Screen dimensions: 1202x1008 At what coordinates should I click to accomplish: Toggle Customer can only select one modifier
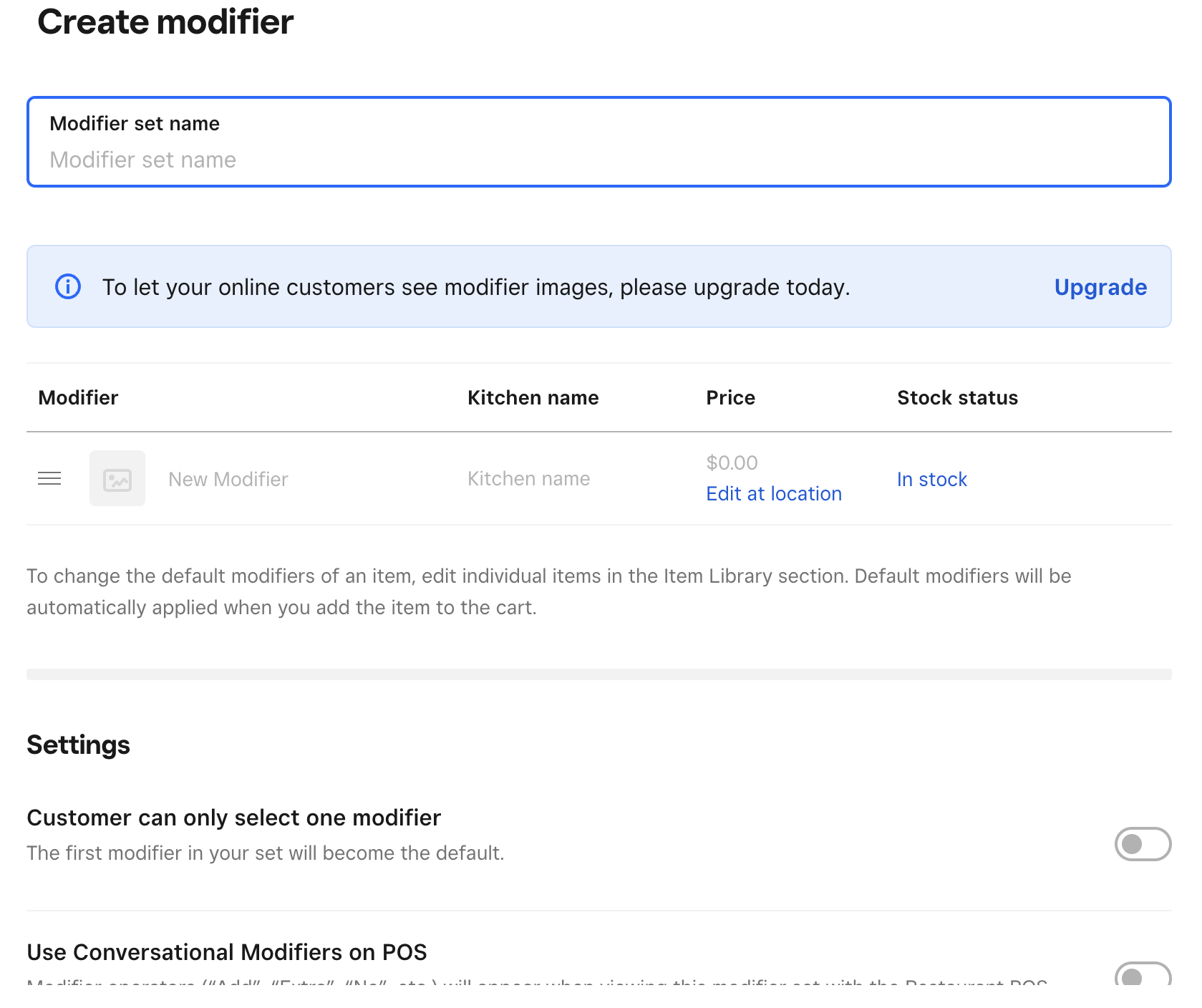1142,844
